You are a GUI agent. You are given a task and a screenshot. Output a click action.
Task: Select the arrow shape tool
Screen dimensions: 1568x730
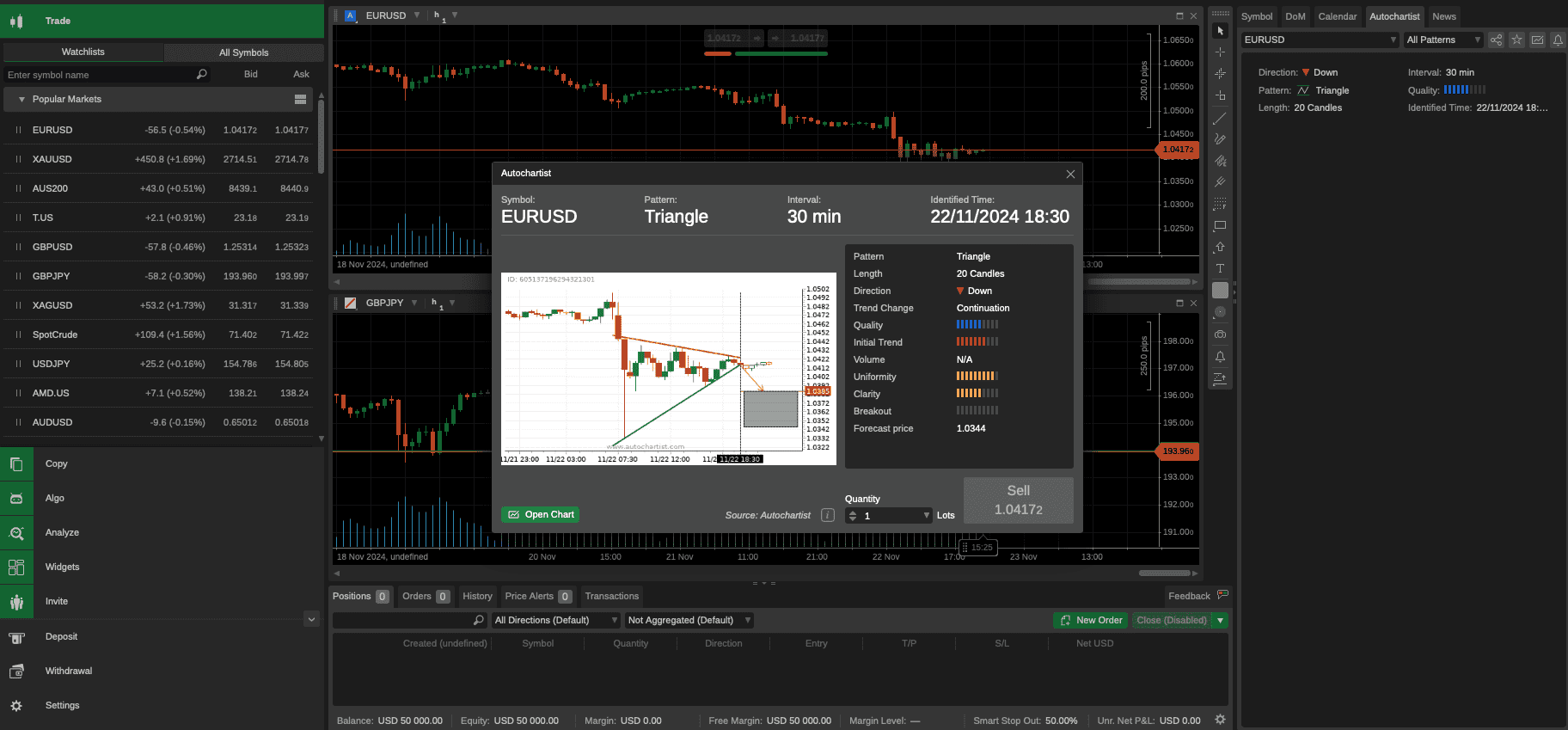[x=1220, y=248]
